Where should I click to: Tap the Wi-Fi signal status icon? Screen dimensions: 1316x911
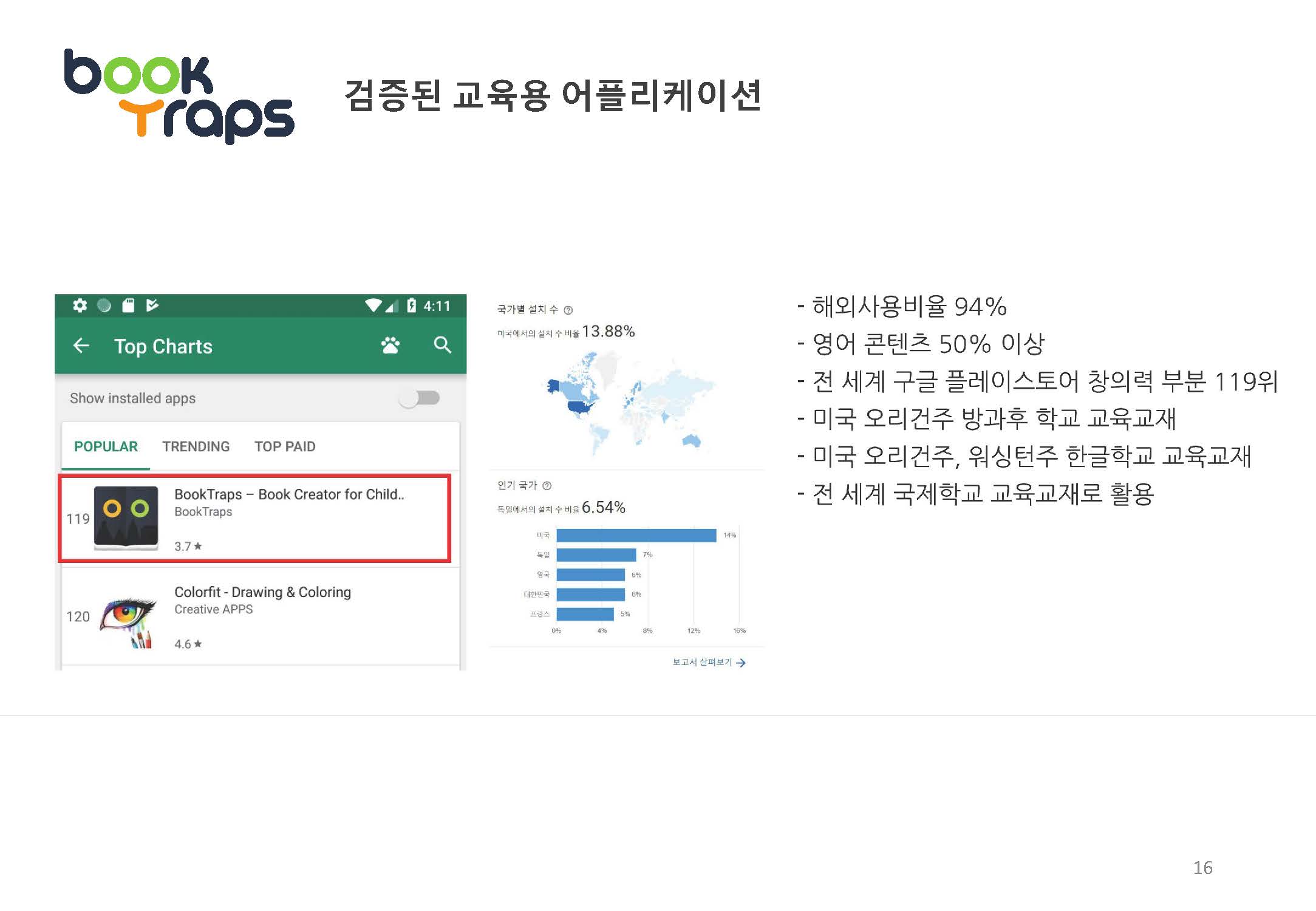click(373, 305)
